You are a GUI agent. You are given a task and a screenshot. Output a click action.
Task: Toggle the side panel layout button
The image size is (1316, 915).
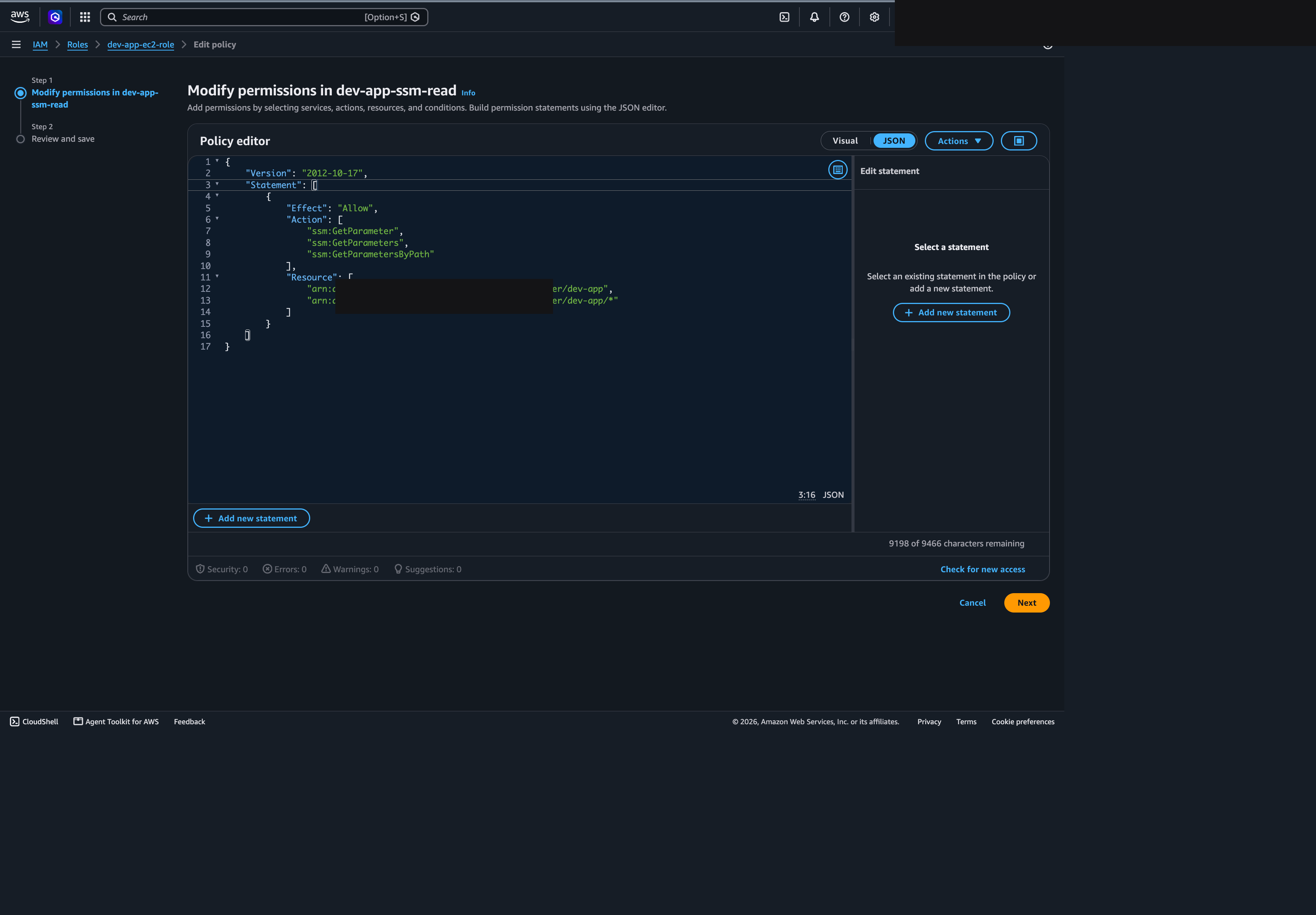pos(1018,141)
